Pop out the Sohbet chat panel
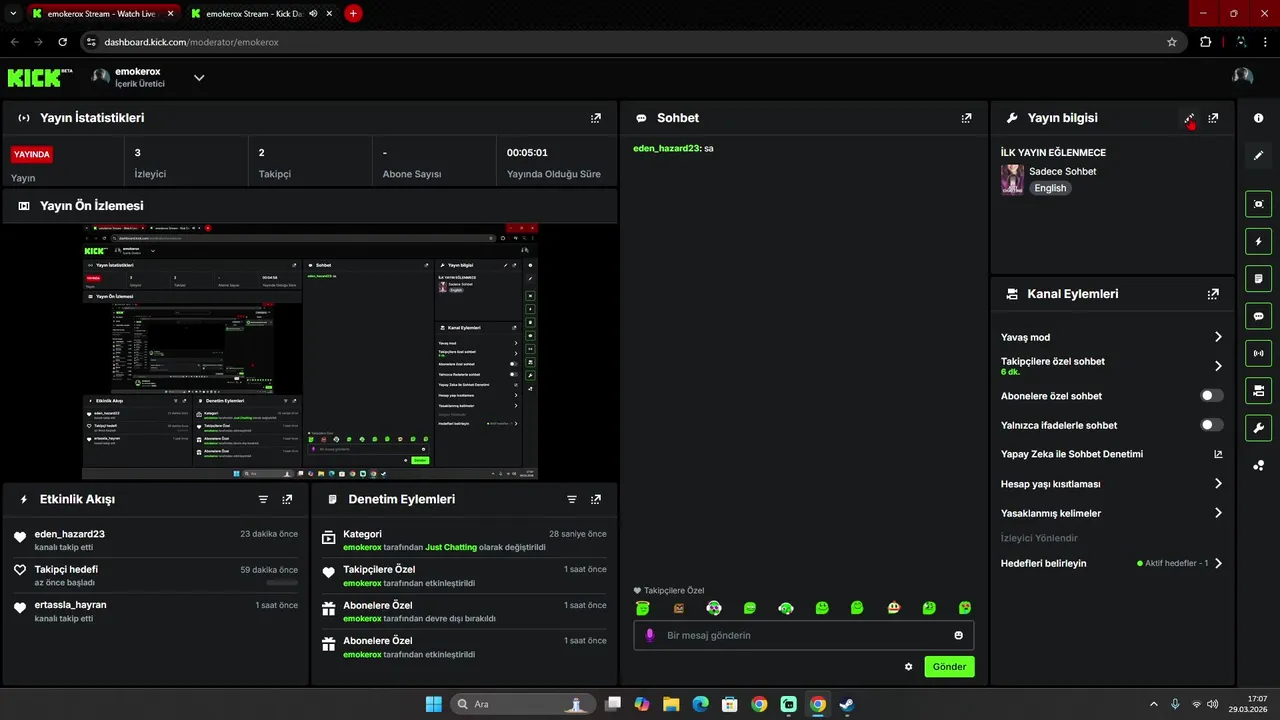 [966, 118]
